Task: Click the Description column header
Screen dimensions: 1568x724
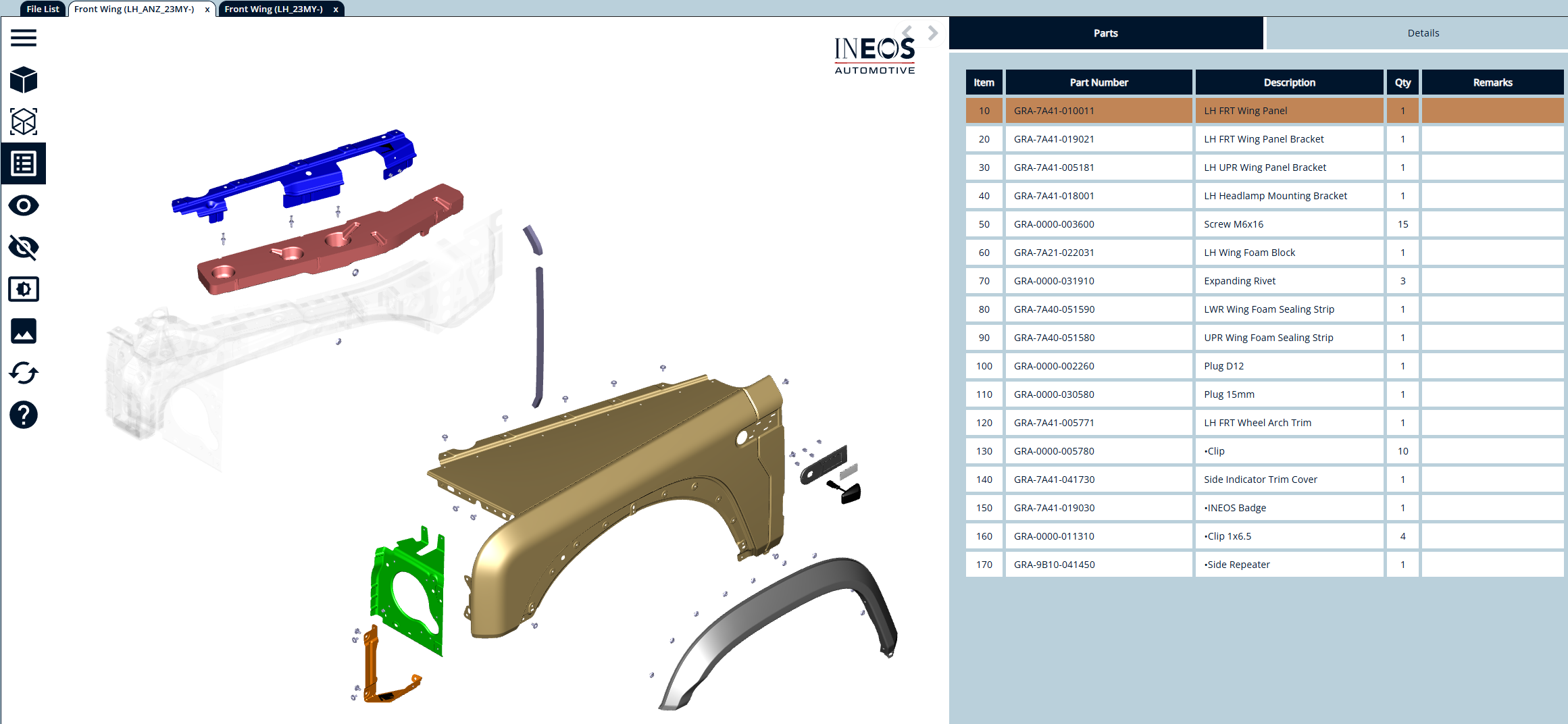Action: coord(1289,82)
